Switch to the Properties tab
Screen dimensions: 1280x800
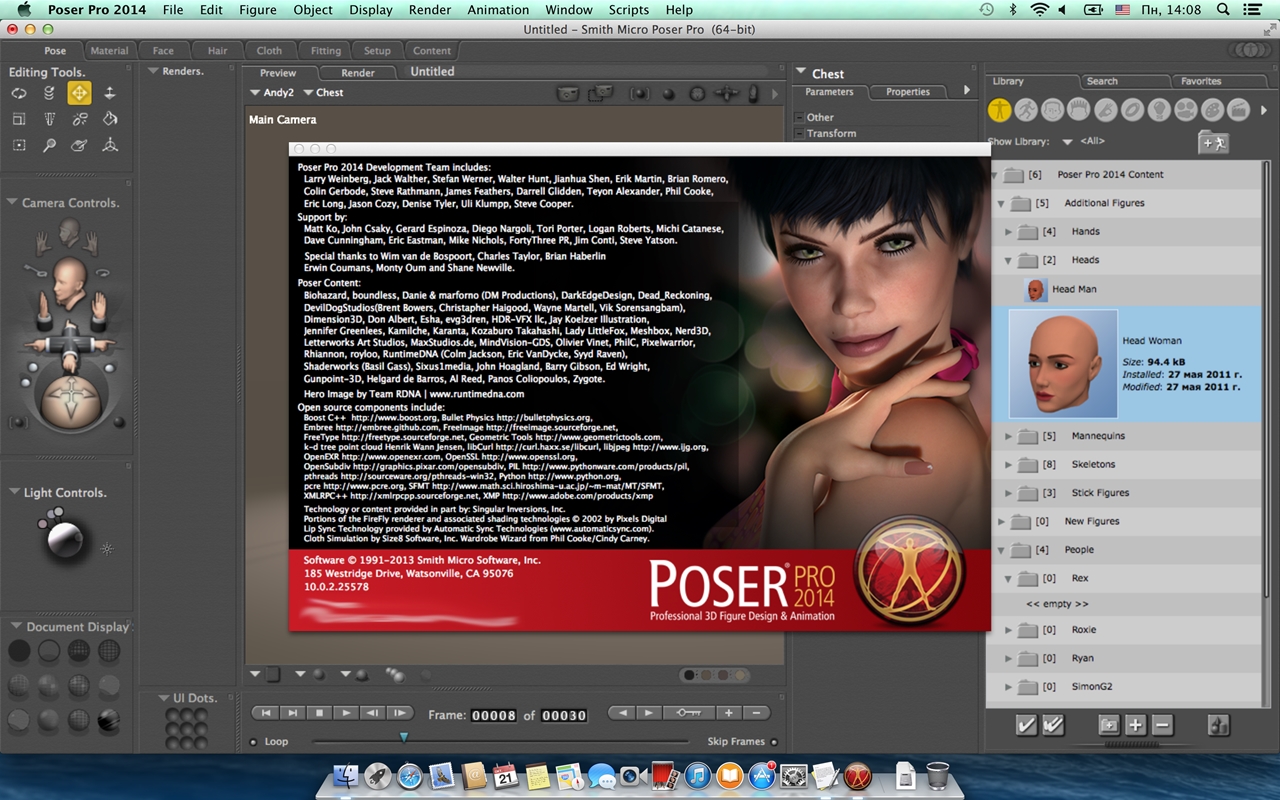908,91
